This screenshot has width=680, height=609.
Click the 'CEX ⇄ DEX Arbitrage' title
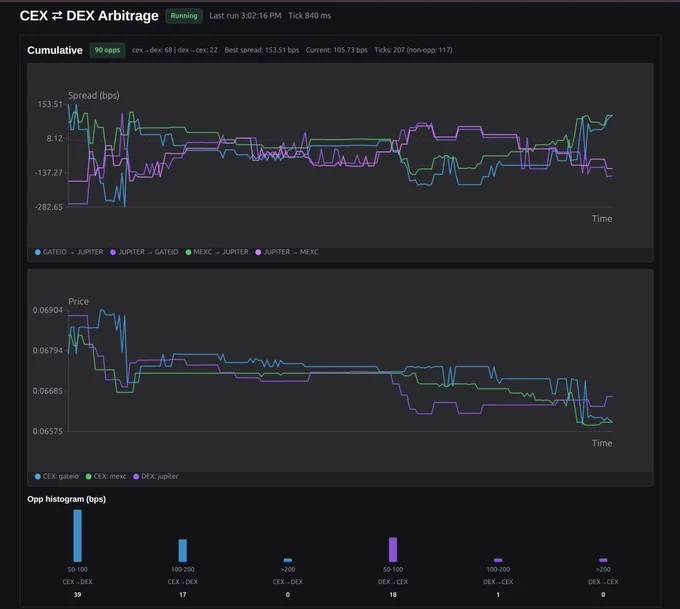(x=89, y=16)
